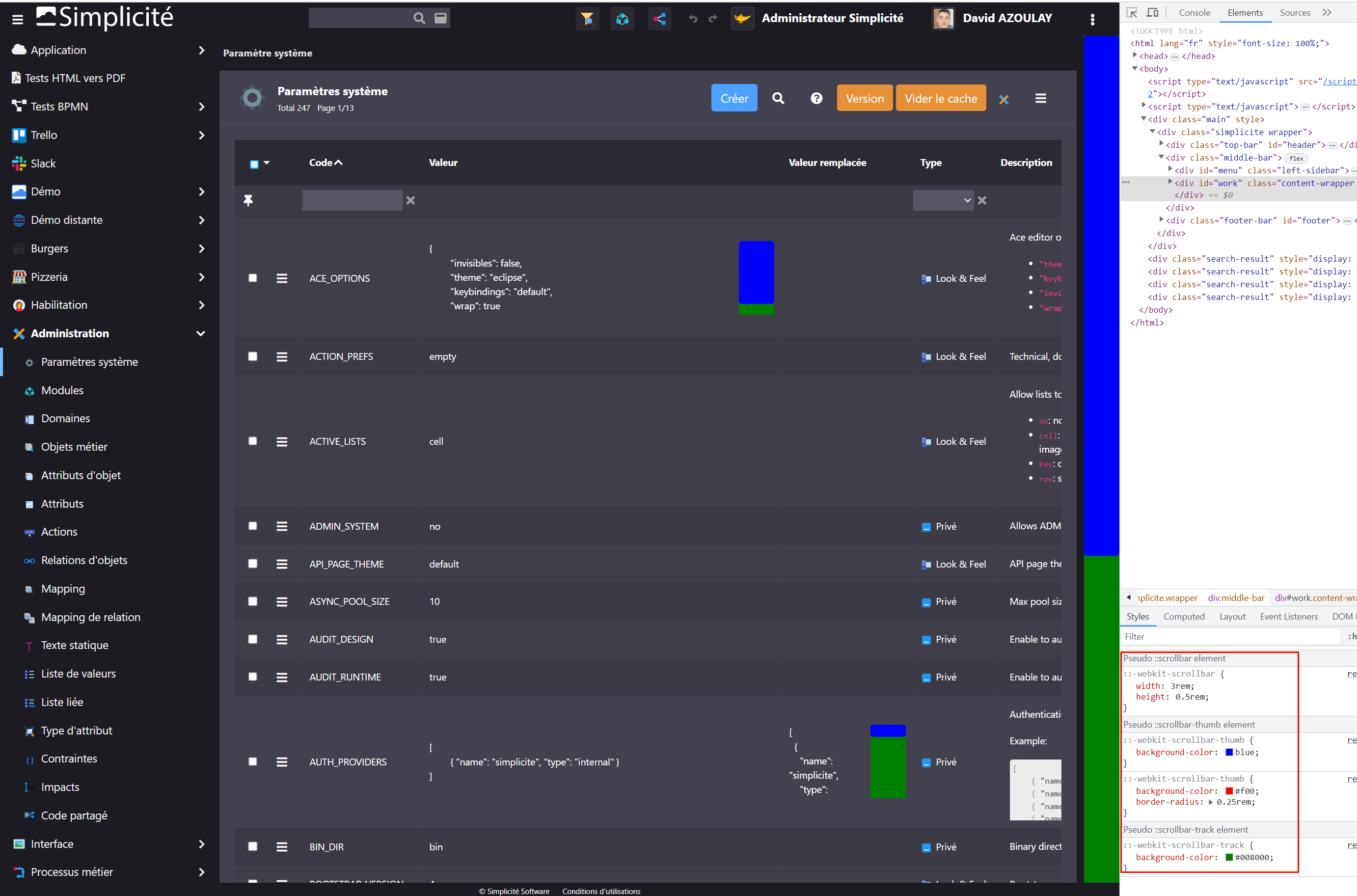Click Administrateur Simplicité scope label
Viewport: 1357px width, 896px height.
[833, 18]
